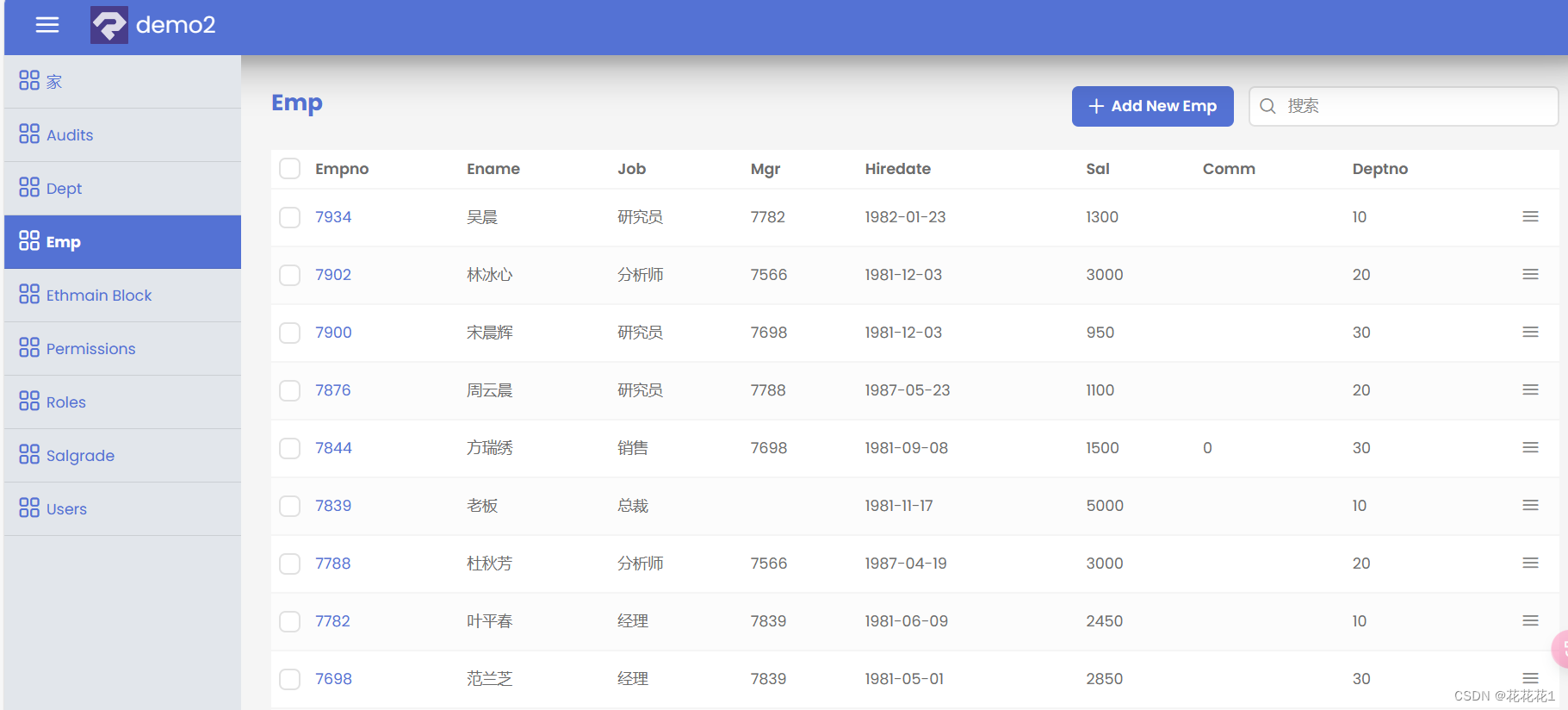Open row actions menu for employee 7698

[x=1530, y=678]
